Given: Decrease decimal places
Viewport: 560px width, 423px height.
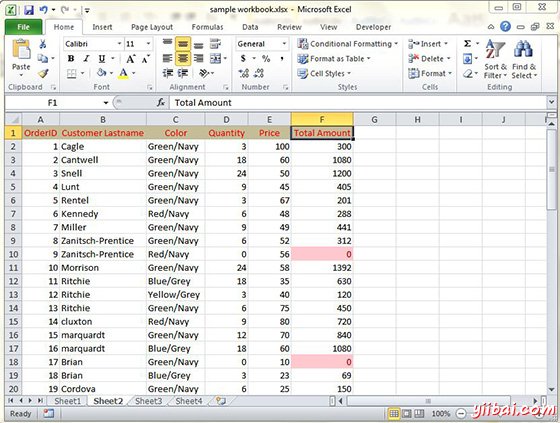Looking at the screenshot, I should tap(259, 73).
